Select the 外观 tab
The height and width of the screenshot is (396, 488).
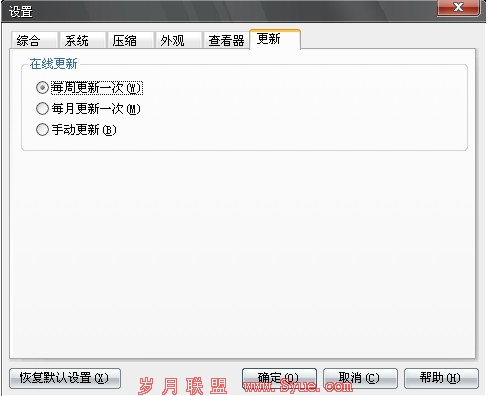[178, 41]
